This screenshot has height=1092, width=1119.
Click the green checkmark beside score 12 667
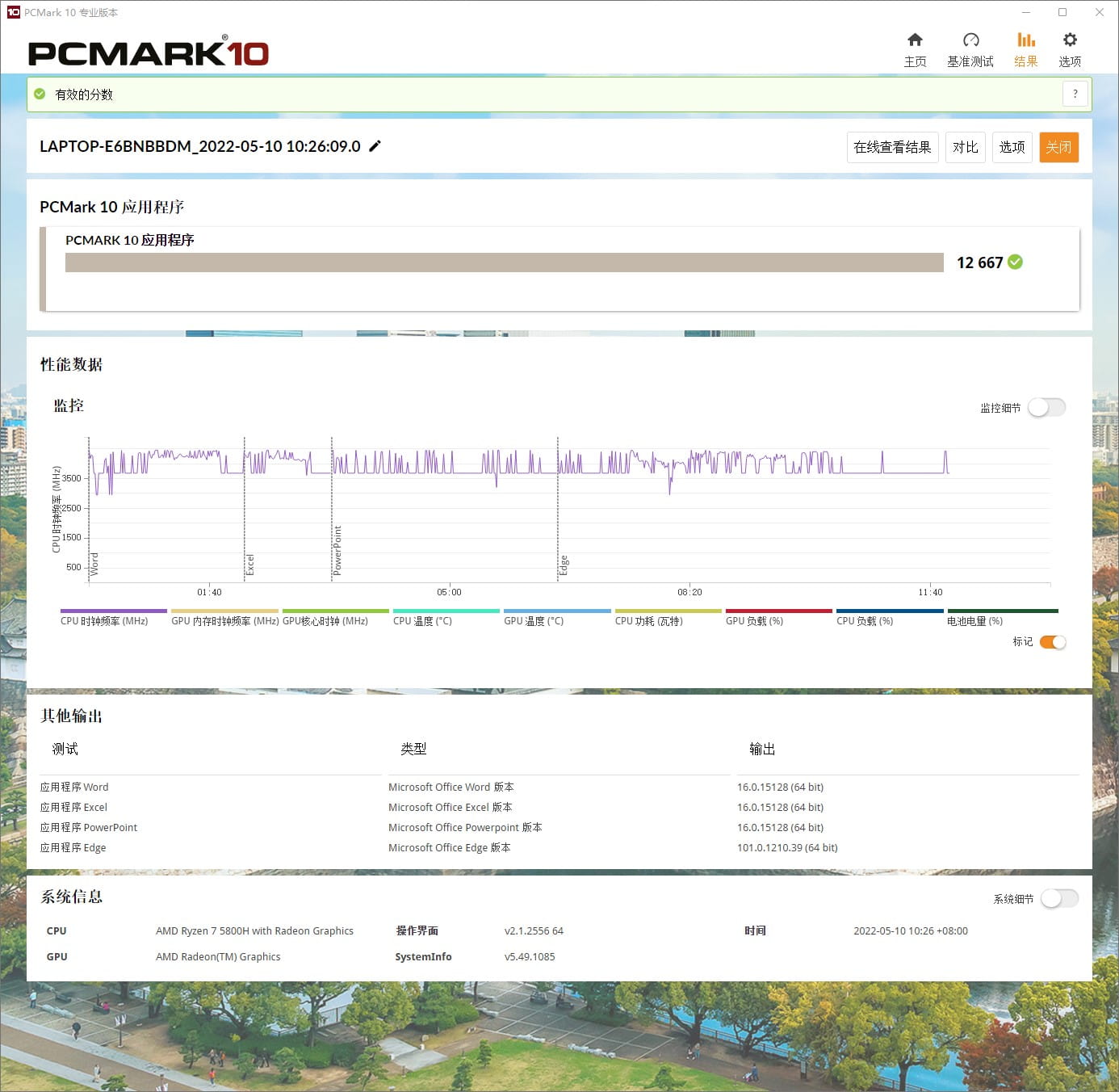point(1016,262)
